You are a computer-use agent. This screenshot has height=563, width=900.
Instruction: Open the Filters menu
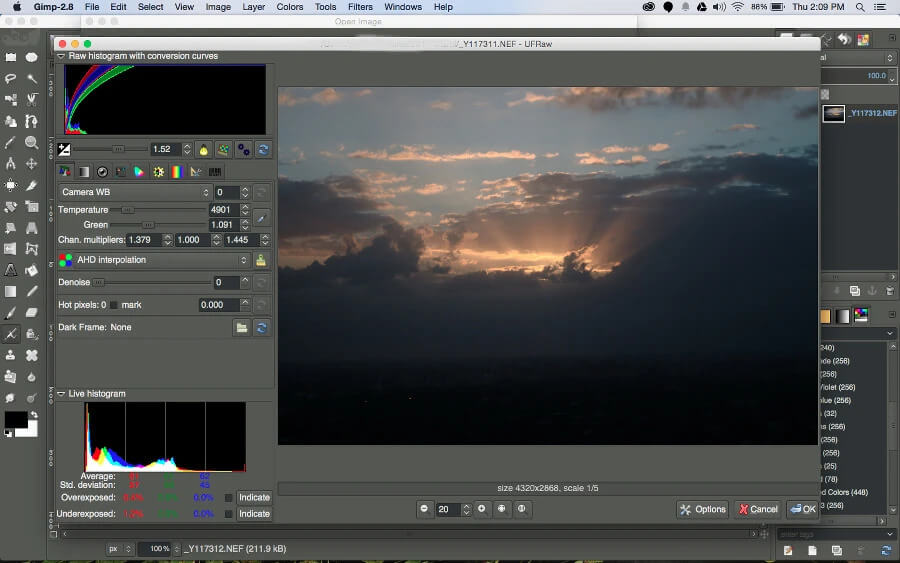360,7
